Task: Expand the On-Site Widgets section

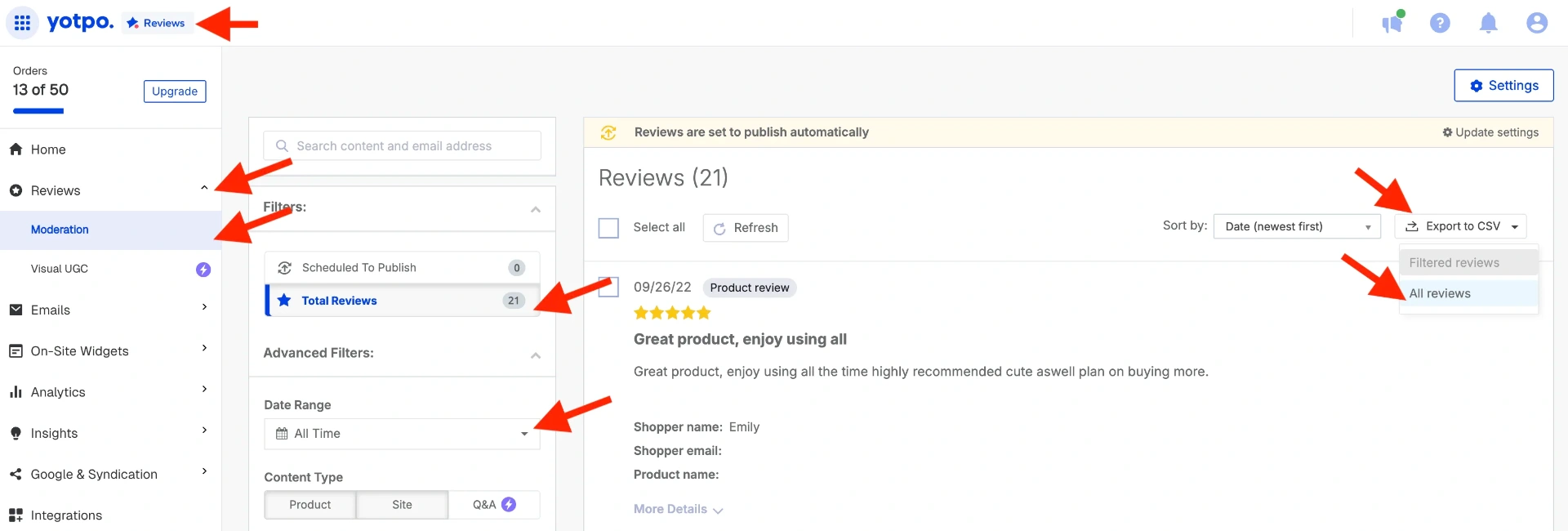Action: coord(204,348)
